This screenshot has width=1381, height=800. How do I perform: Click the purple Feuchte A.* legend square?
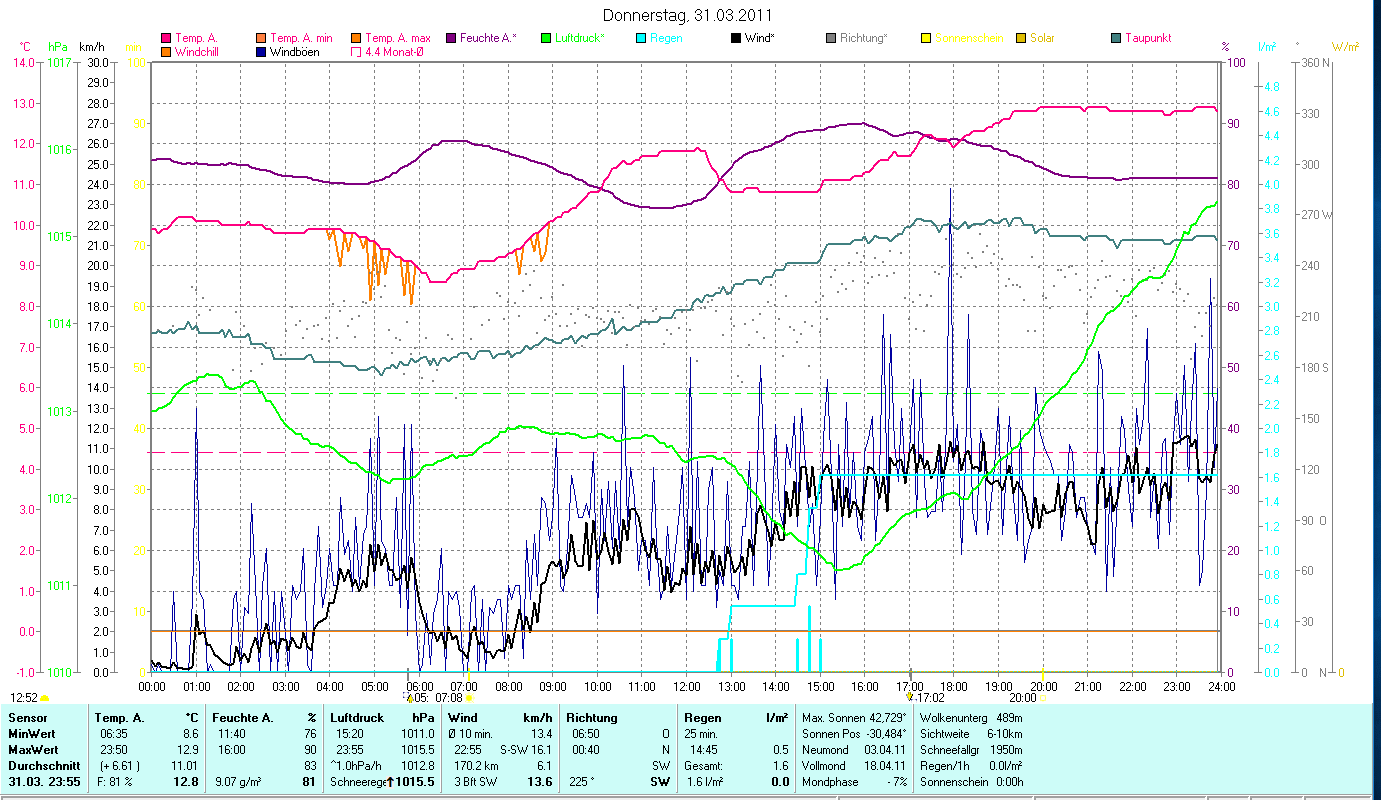click(x=451, y=39)
